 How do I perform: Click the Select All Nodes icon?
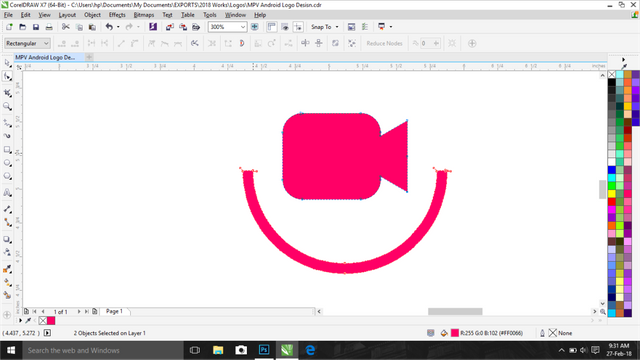click(x=352, y=43)
